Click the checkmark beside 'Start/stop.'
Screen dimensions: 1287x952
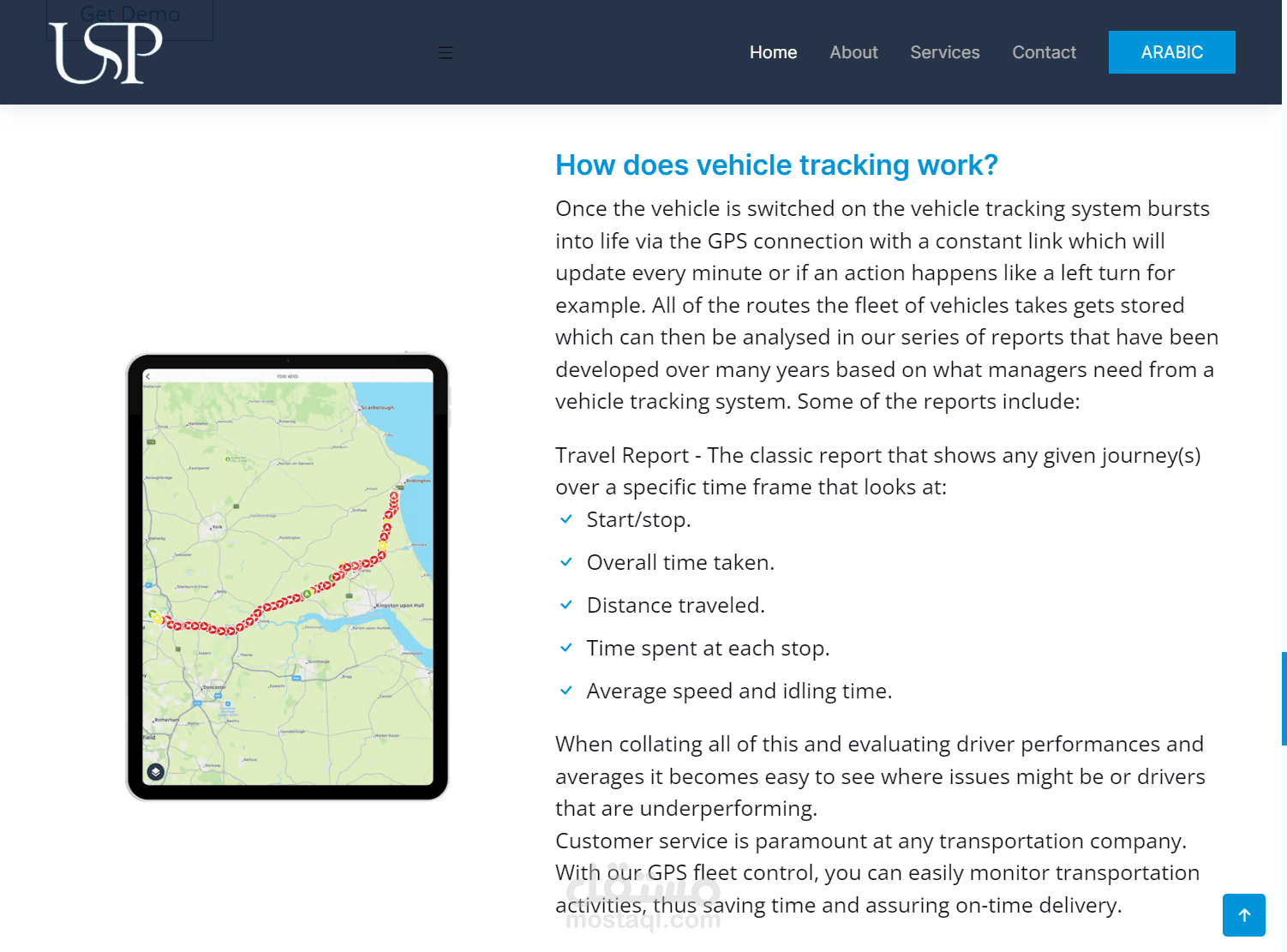pos(566,519)
